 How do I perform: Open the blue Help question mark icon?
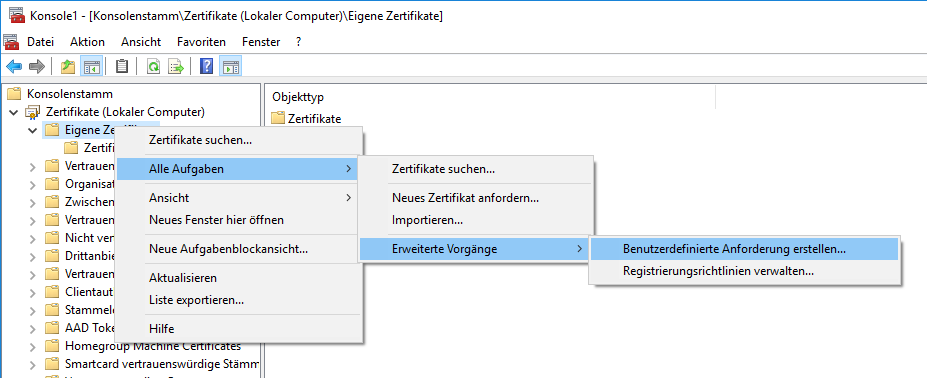pyautogui.click(x=206, y=66)
